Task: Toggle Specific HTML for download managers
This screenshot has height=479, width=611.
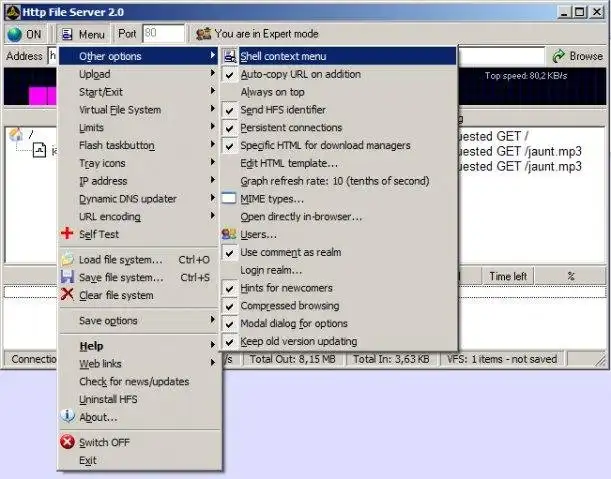Action: click(338, 145)
